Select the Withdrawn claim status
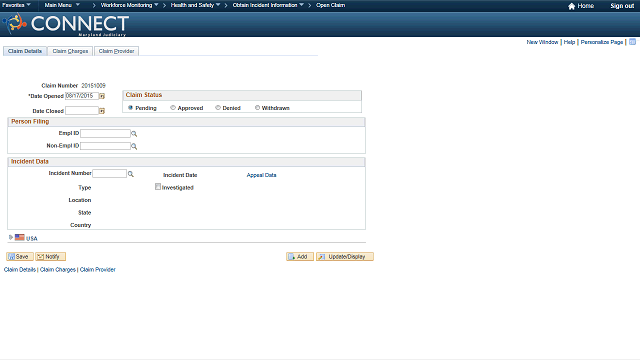The height and width of the screenshot is (360, 640). pyautogui.click(x=257, y=108)
